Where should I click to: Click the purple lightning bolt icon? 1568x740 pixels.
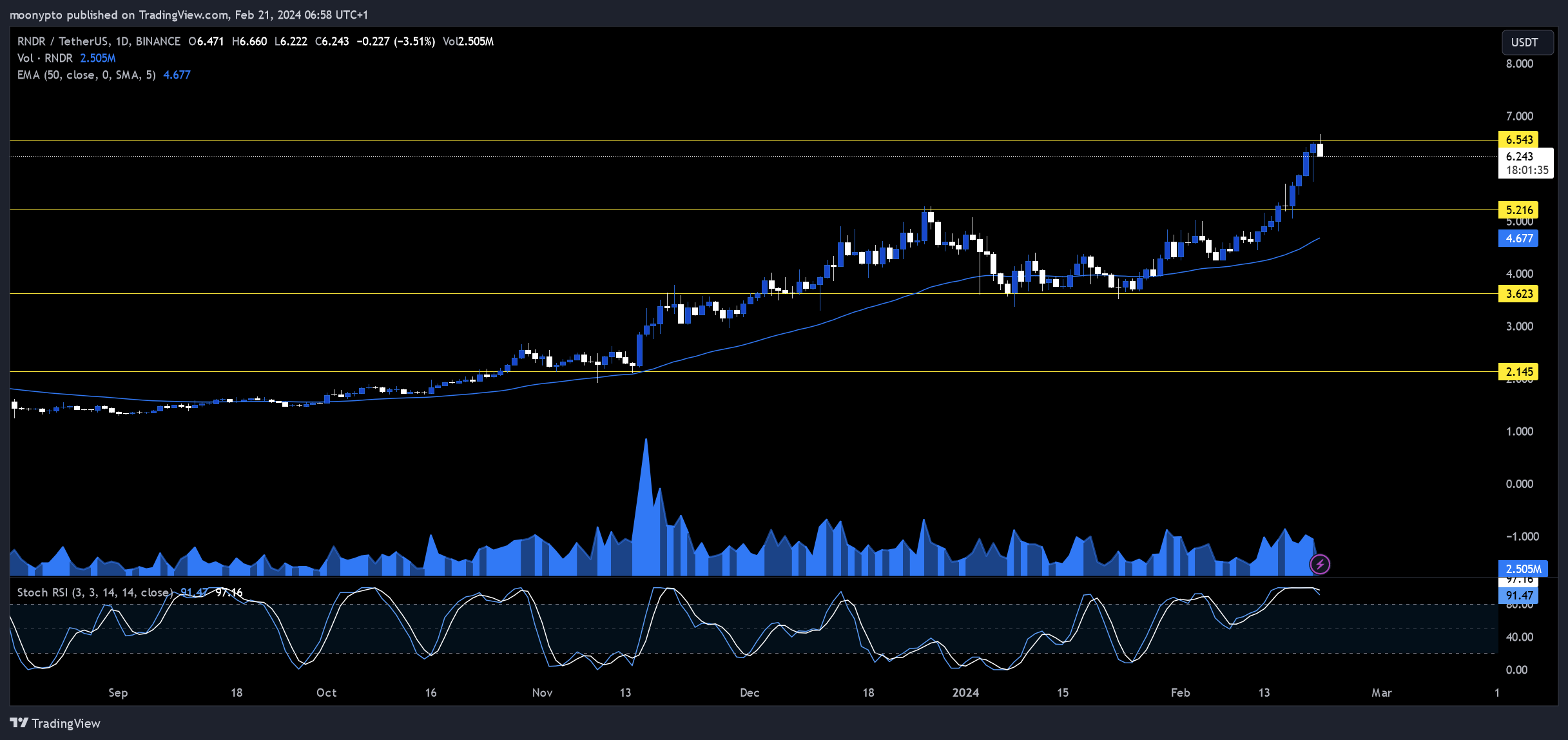(1320, 565)
